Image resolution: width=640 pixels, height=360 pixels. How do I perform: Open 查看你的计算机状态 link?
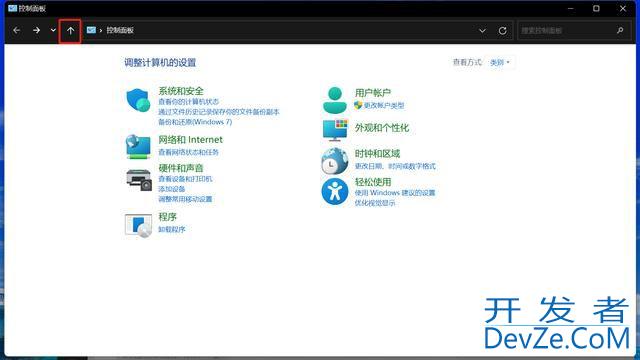pos(189,102)
